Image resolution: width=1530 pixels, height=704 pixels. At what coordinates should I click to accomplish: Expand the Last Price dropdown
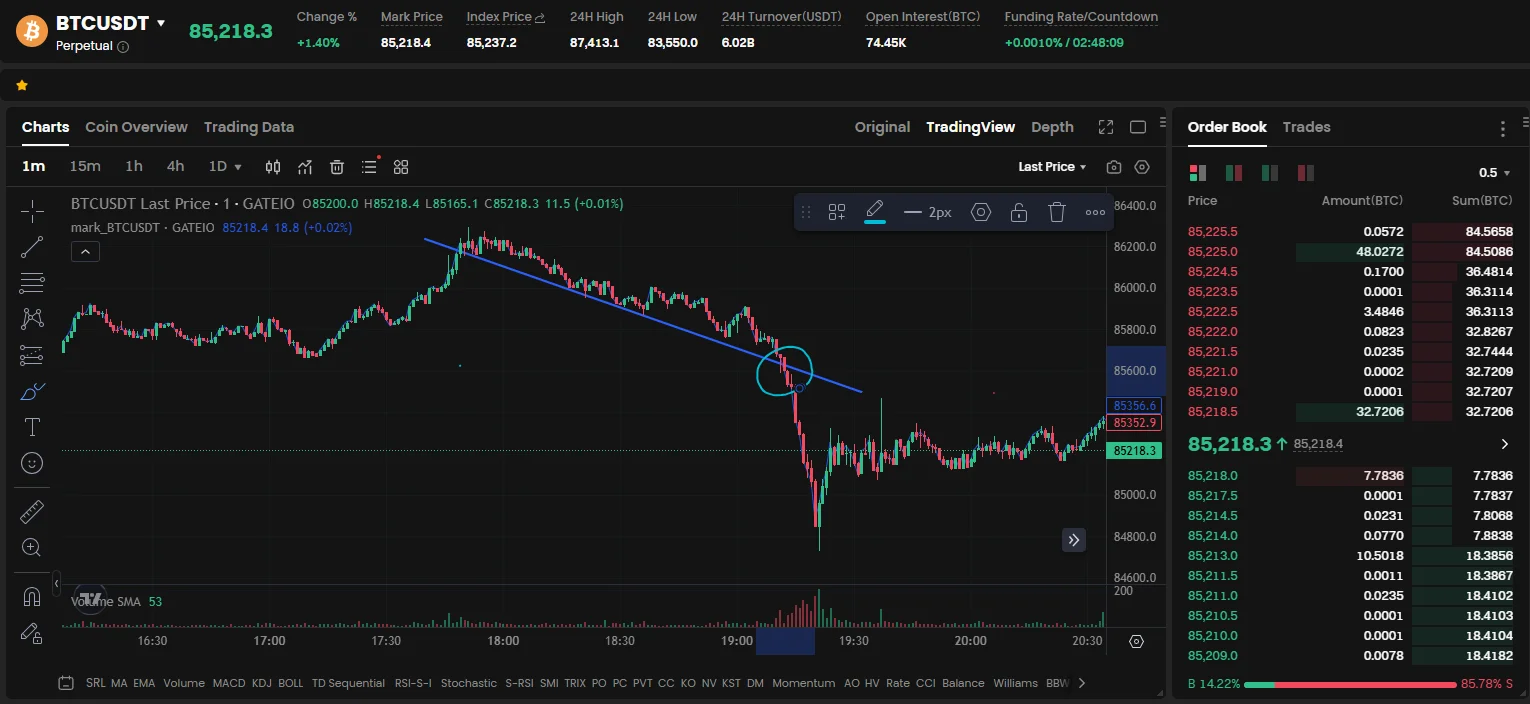pyautogui.click(x=1052, y=167)
